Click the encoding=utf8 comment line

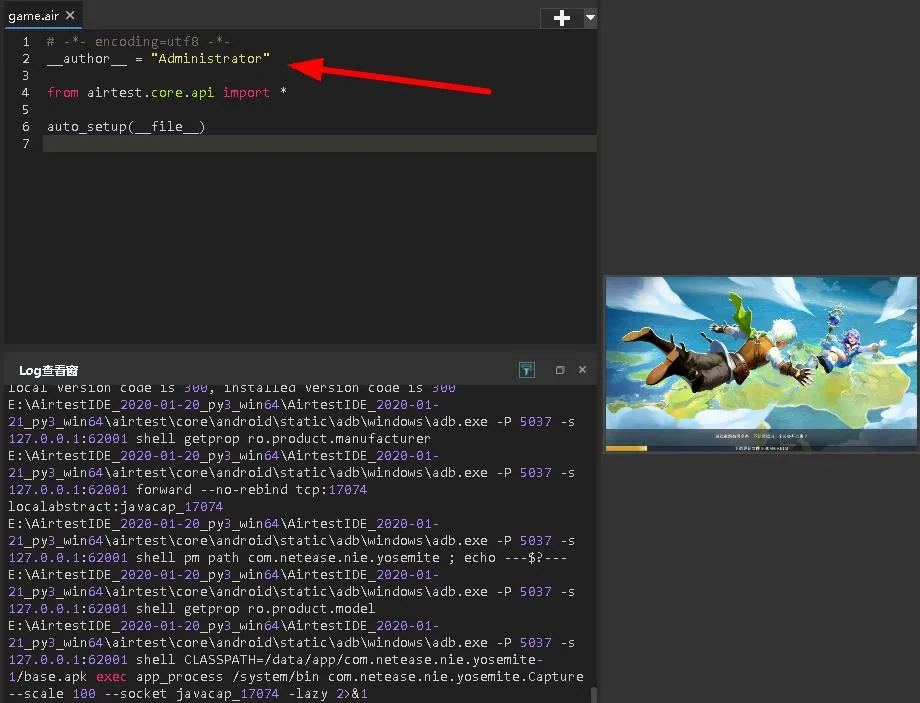138,42
